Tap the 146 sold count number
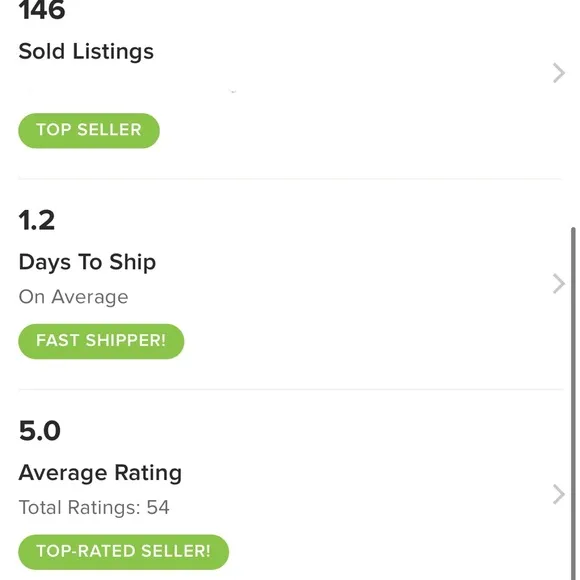 tap(42, 10)
